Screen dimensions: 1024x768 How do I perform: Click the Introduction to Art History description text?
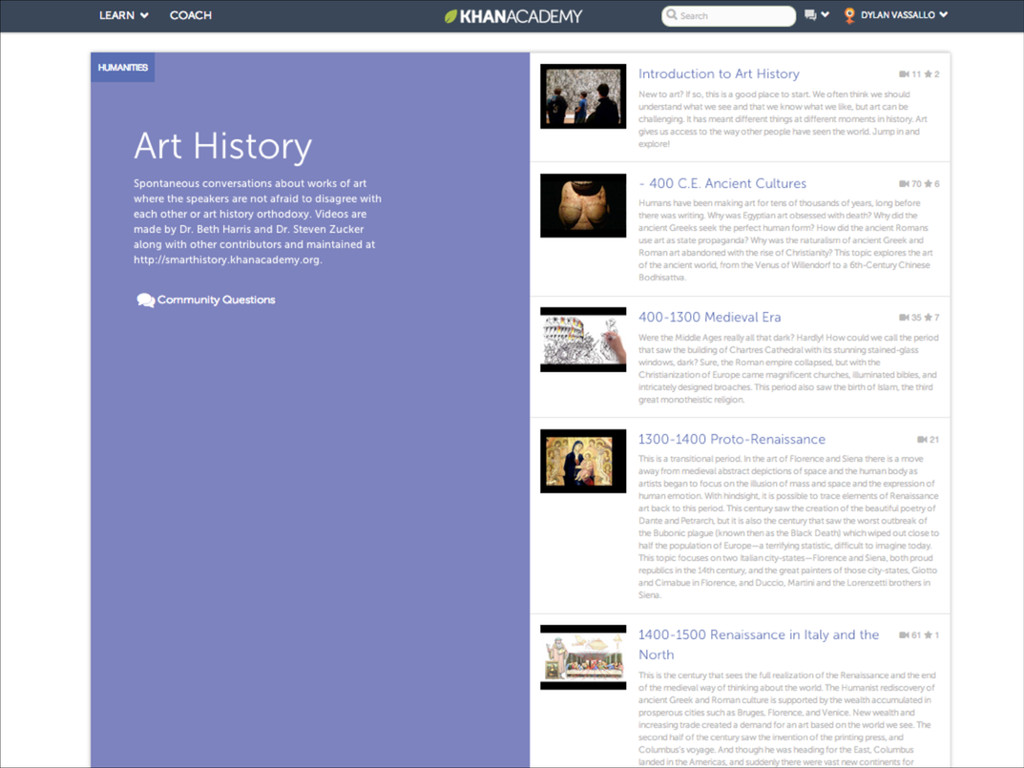[782, 119]
